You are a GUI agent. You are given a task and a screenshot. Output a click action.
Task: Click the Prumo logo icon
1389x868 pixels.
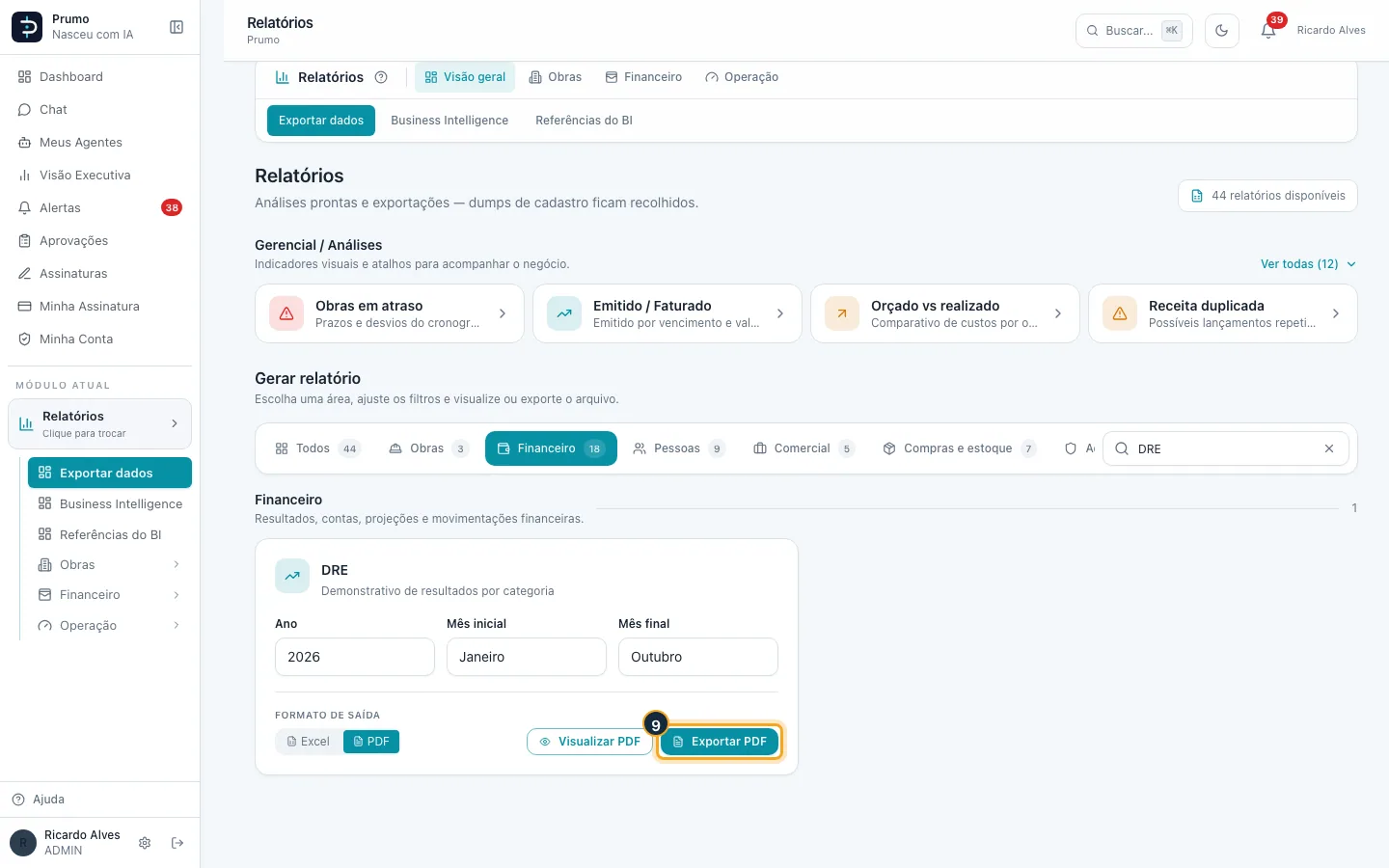(27, 27)
